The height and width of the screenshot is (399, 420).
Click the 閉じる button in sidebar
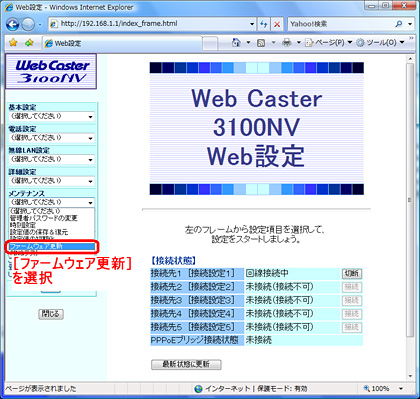tap(51, 314)
